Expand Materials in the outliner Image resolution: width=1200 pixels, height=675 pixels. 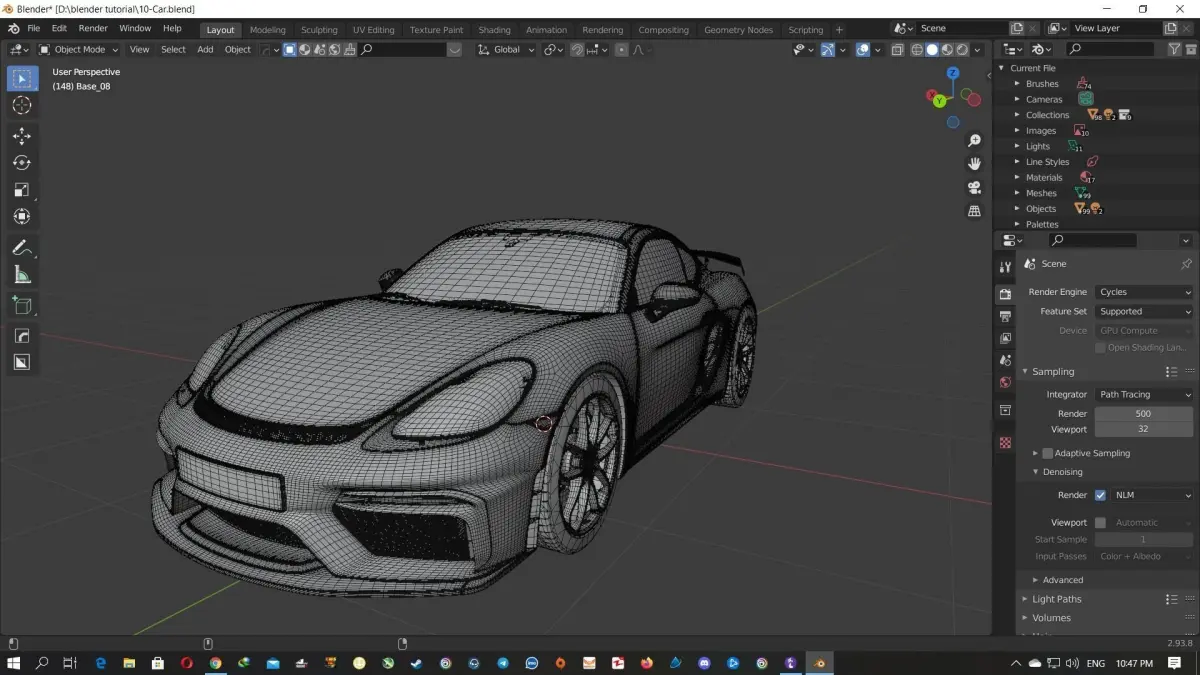(1017, 178)
